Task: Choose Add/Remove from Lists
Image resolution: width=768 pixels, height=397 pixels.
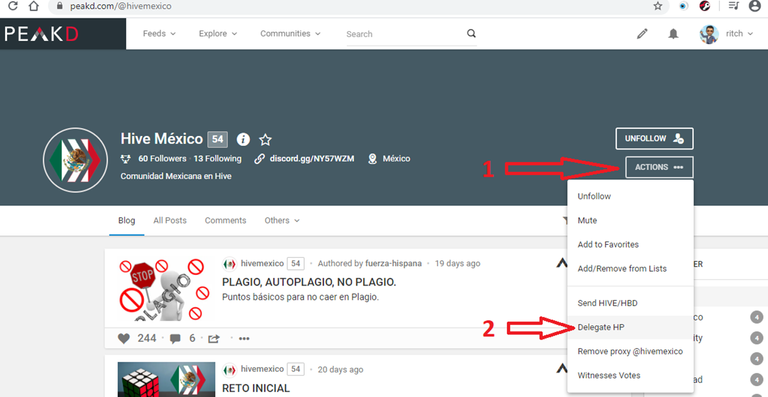Action: [630, 268]
